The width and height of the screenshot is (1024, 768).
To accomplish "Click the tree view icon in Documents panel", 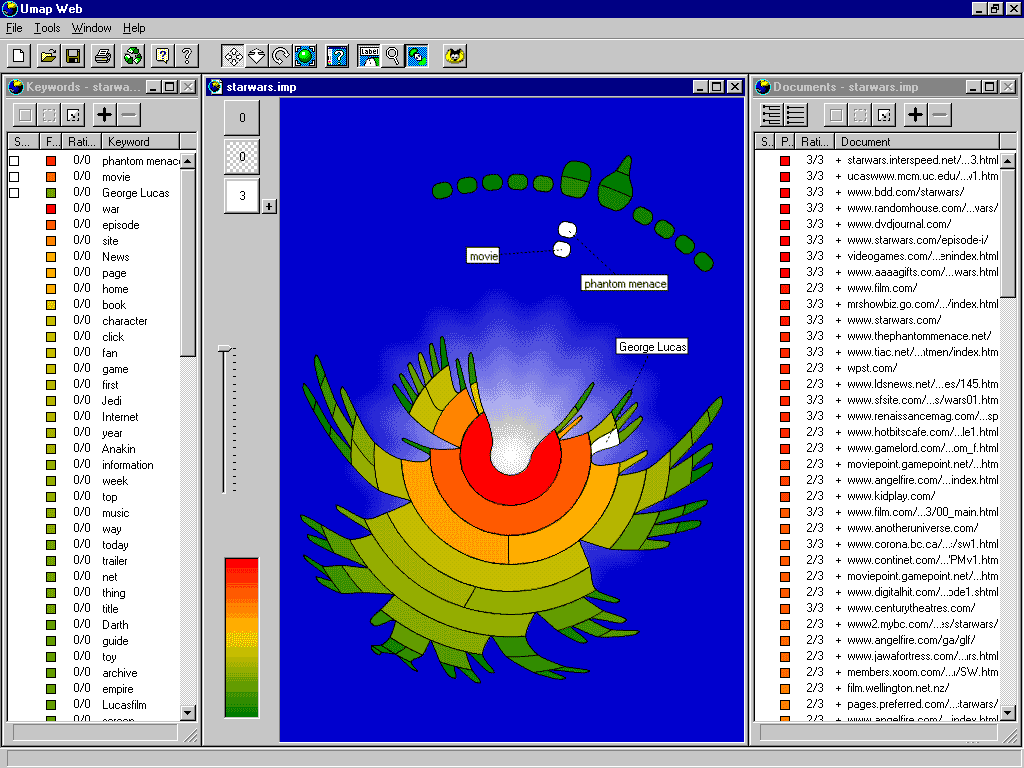I will [x=771, y=115].
